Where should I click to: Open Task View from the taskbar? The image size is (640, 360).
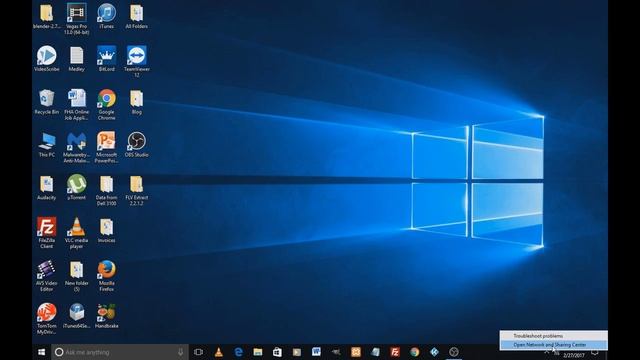point(199,352)
